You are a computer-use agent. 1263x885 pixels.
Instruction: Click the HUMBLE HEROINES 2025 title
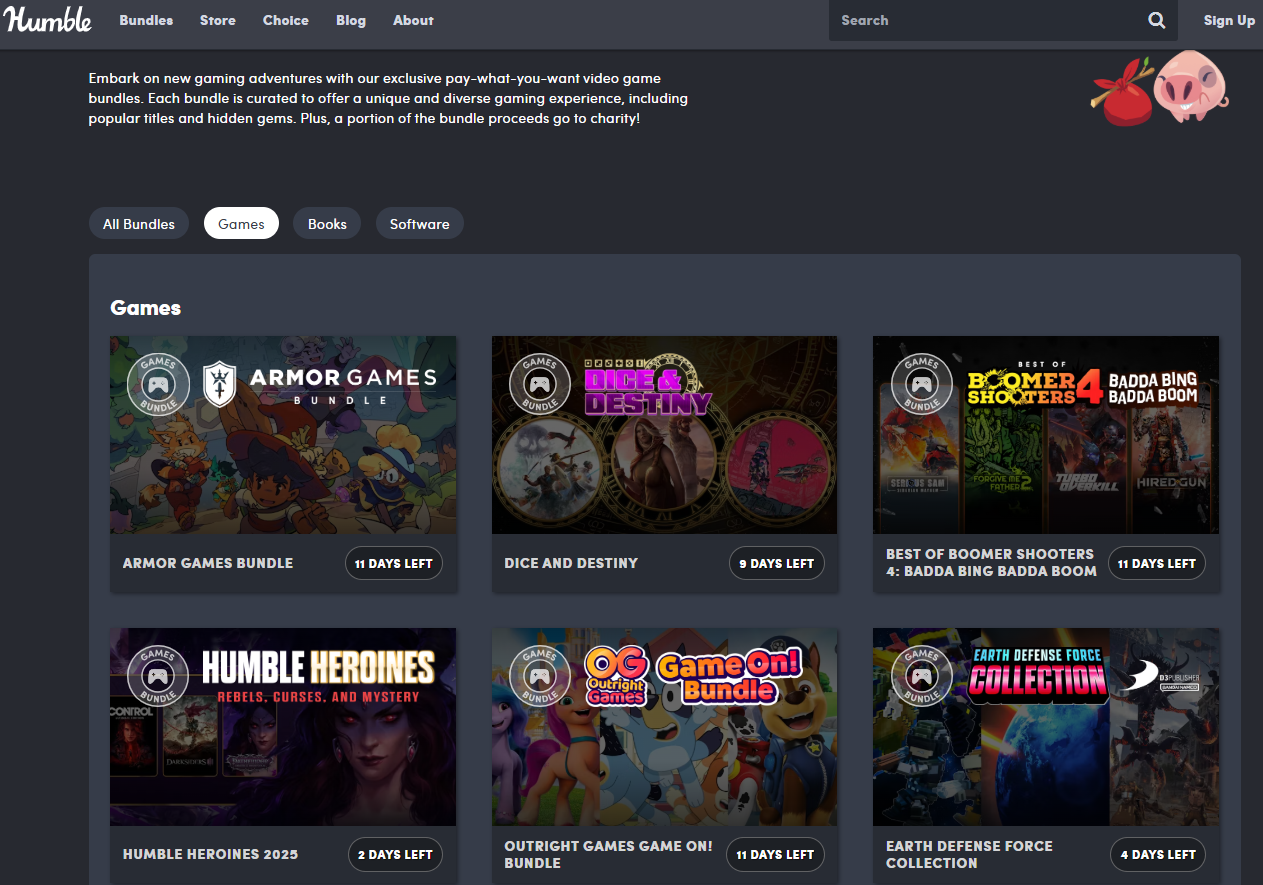tap(210, 855)
